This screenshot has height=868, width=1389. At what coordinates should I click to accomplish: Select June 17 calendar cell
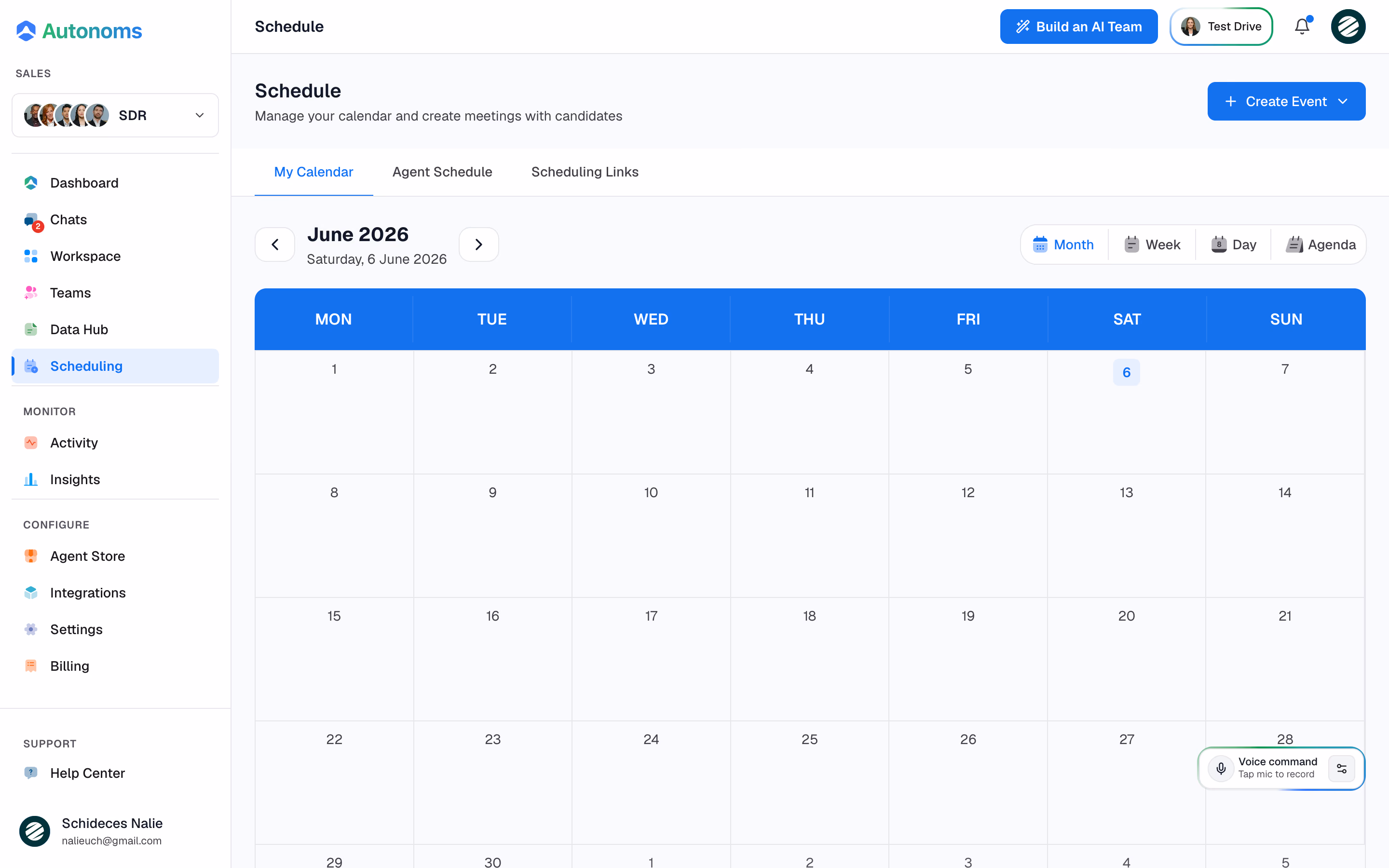(x=651, y=658)
